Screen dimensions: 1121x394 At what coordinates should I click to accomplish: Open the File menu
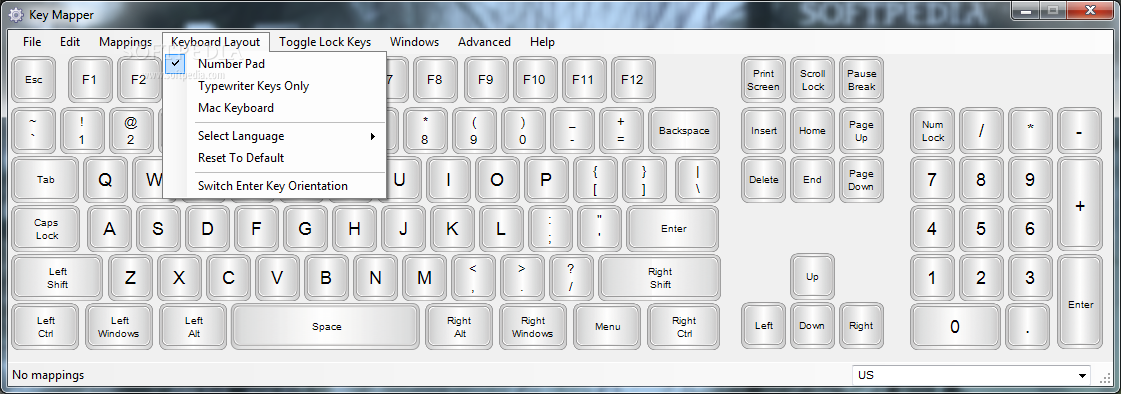32,41
